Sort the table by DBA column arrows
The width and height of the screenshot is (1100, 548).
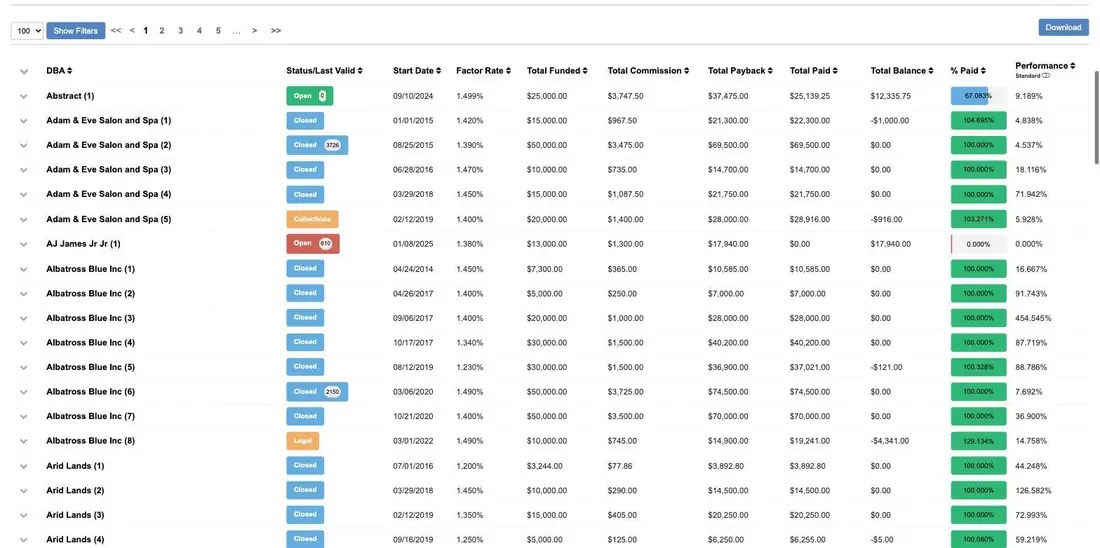click(69, 71)
